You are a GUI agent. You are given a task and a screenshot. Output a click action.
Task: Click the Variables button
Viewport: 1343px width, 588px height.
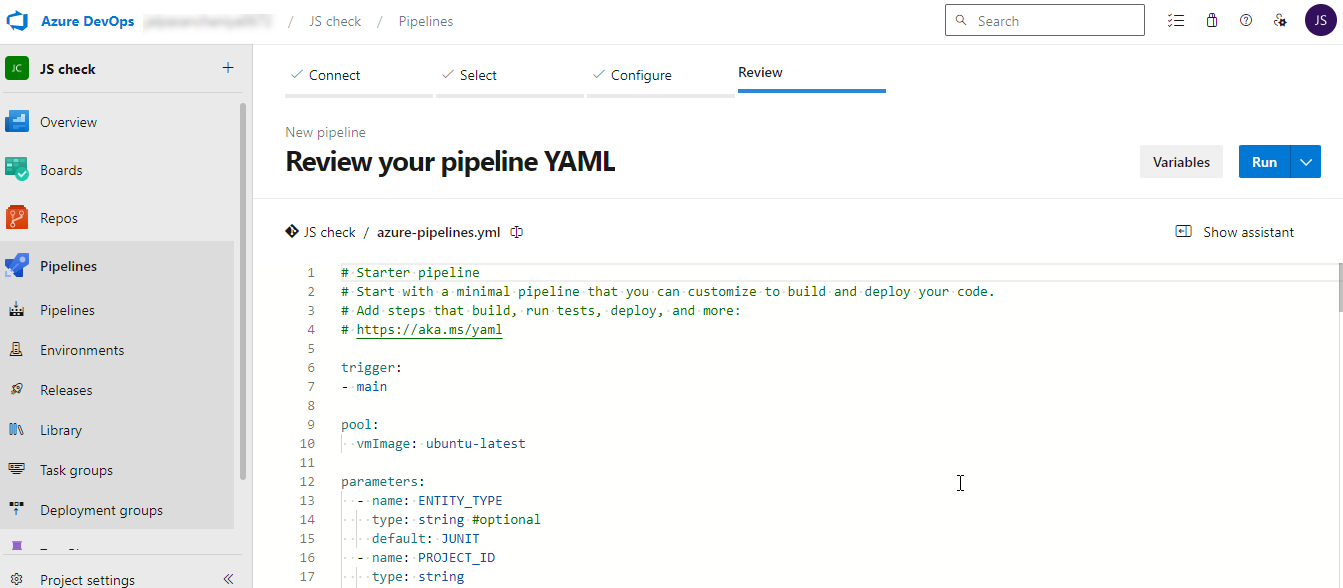[1181, 162]
